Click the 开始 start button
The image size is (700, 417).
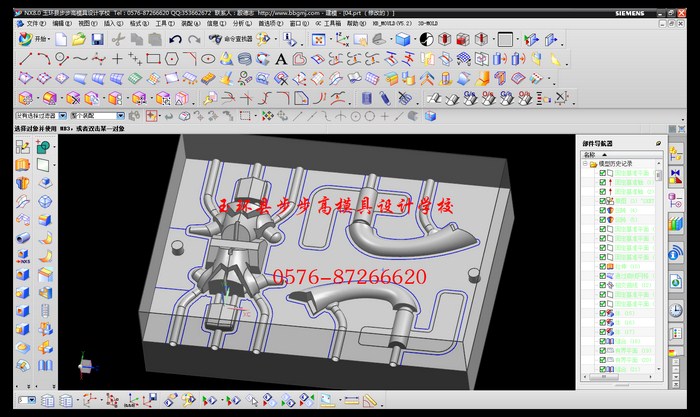point(34,39)
